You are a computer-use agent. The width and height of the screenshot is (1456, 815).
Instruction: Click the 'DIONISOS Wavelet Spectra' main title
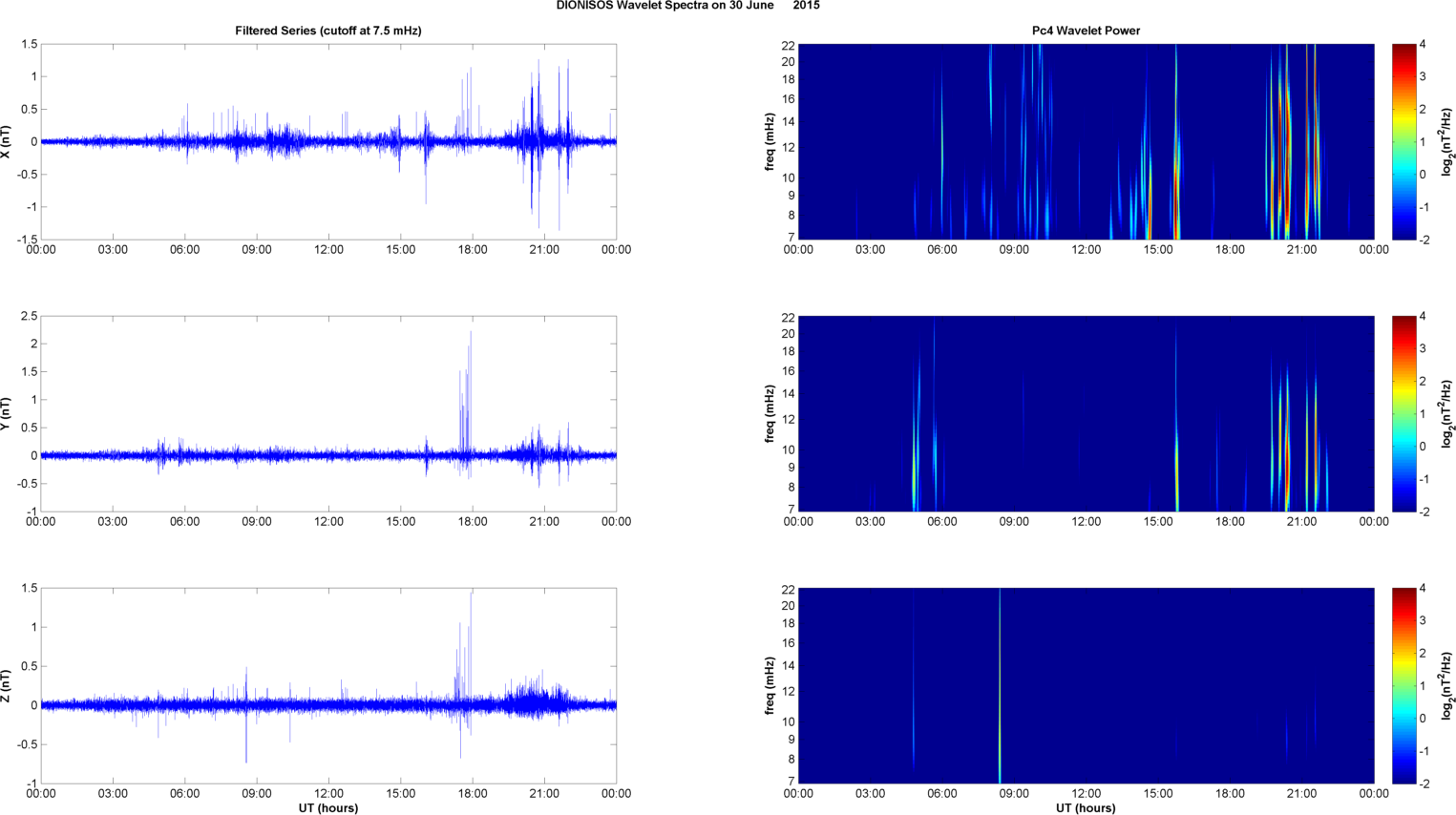tap(687, 6)
